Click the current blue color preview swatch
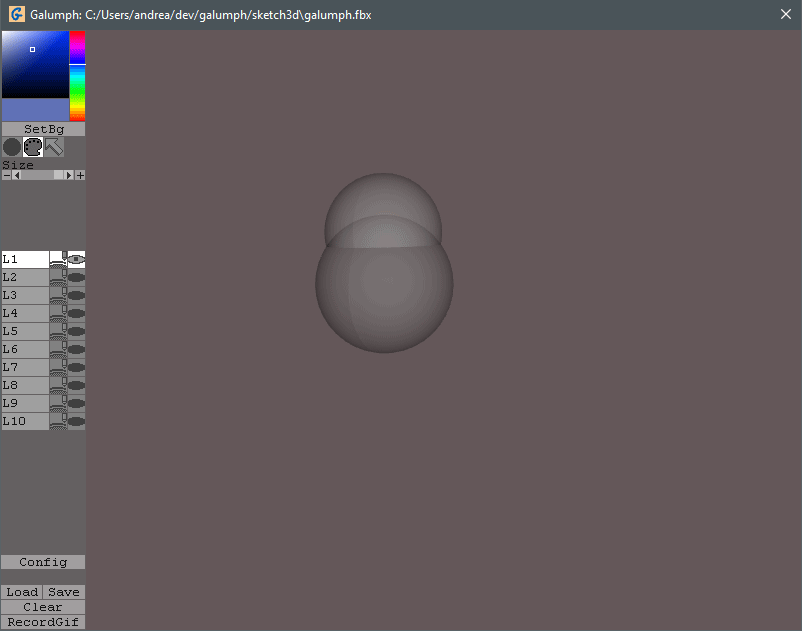802x631 pixels. pos(35,109)
